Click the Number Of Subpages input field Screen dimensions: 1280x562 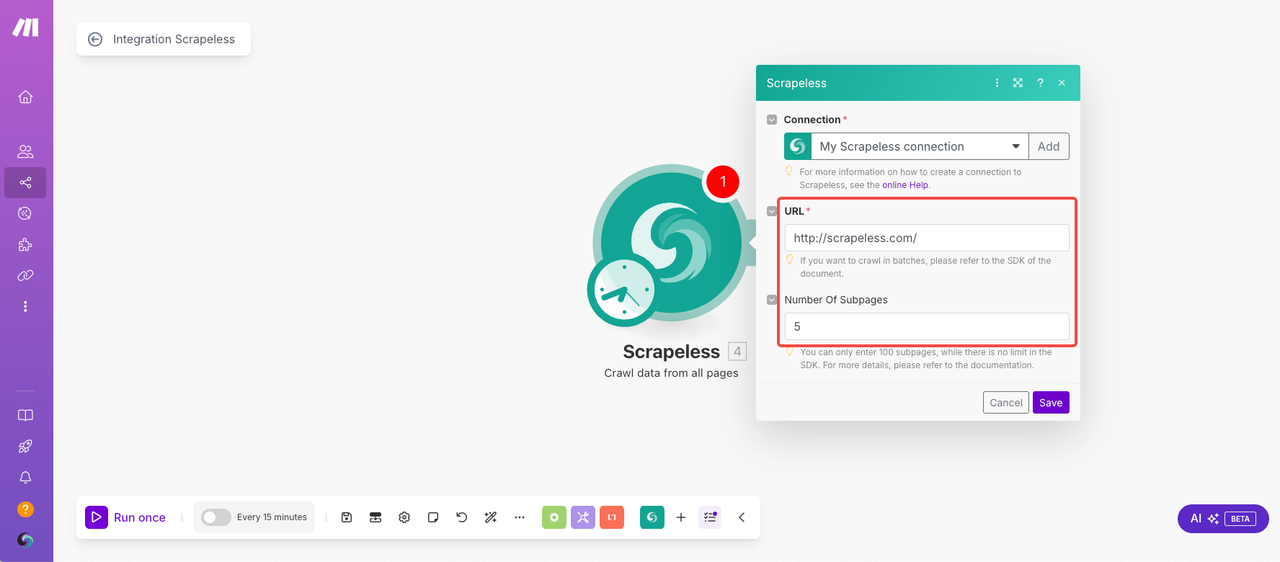927,326
